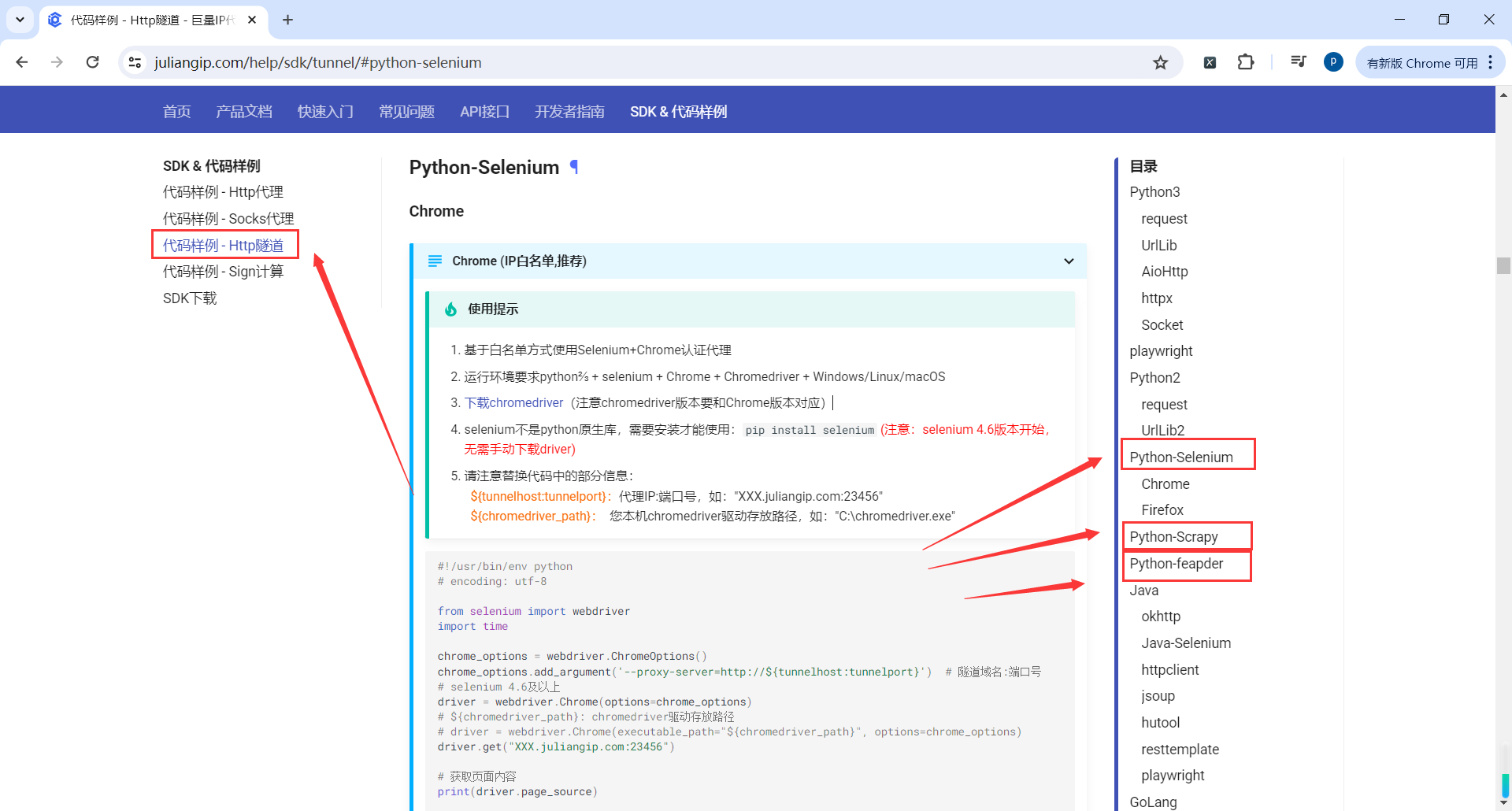
Task: Click the scrollbar up arrow
Action: pyautogui.click(x=1504, y=94)
